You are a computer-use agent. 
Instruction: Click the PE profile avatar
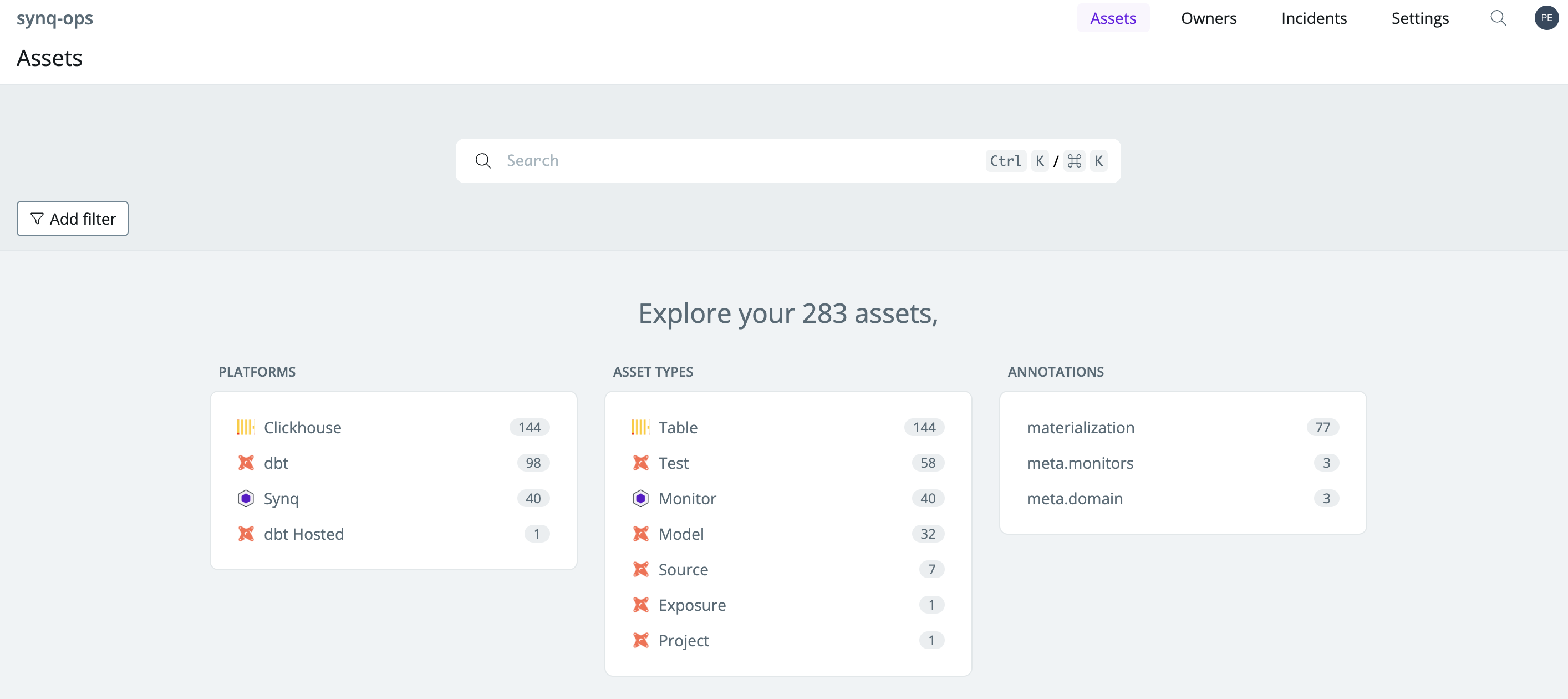1547,18
